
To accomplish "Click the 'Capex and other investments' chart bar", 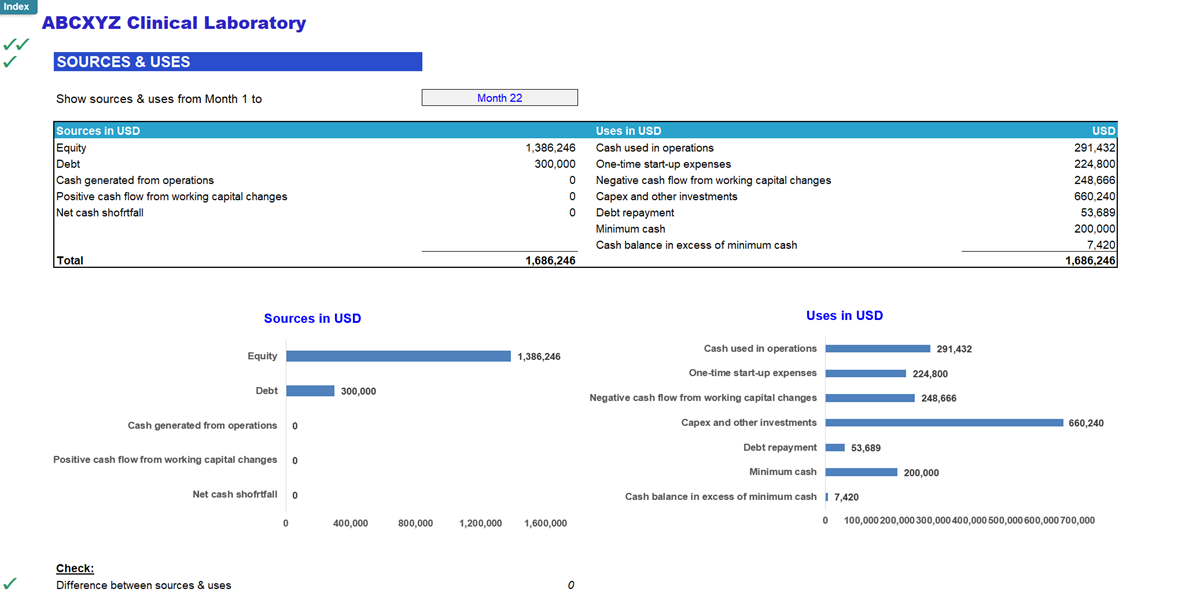I will click(x=944, y=423).
